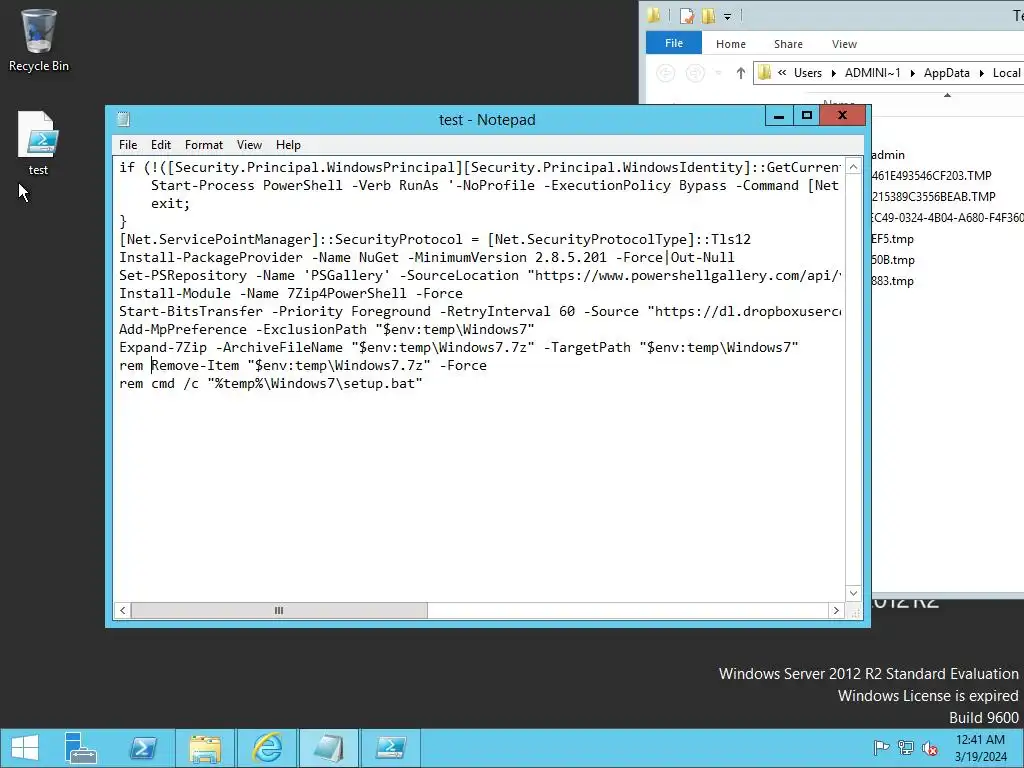
Task: Launch Server Manager from the taskbar
Action: coord(80,748)
